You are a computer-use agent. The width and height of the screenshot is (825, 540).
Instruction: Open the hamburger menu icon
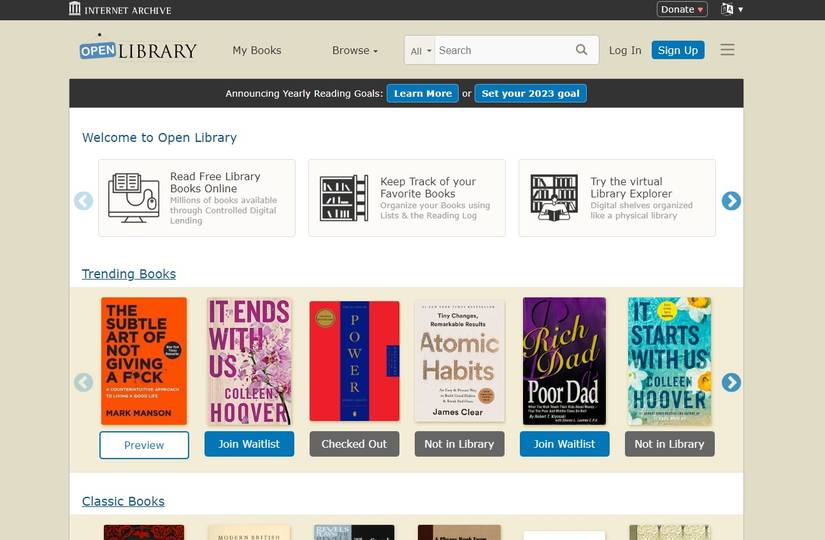[x=727, y=50]
